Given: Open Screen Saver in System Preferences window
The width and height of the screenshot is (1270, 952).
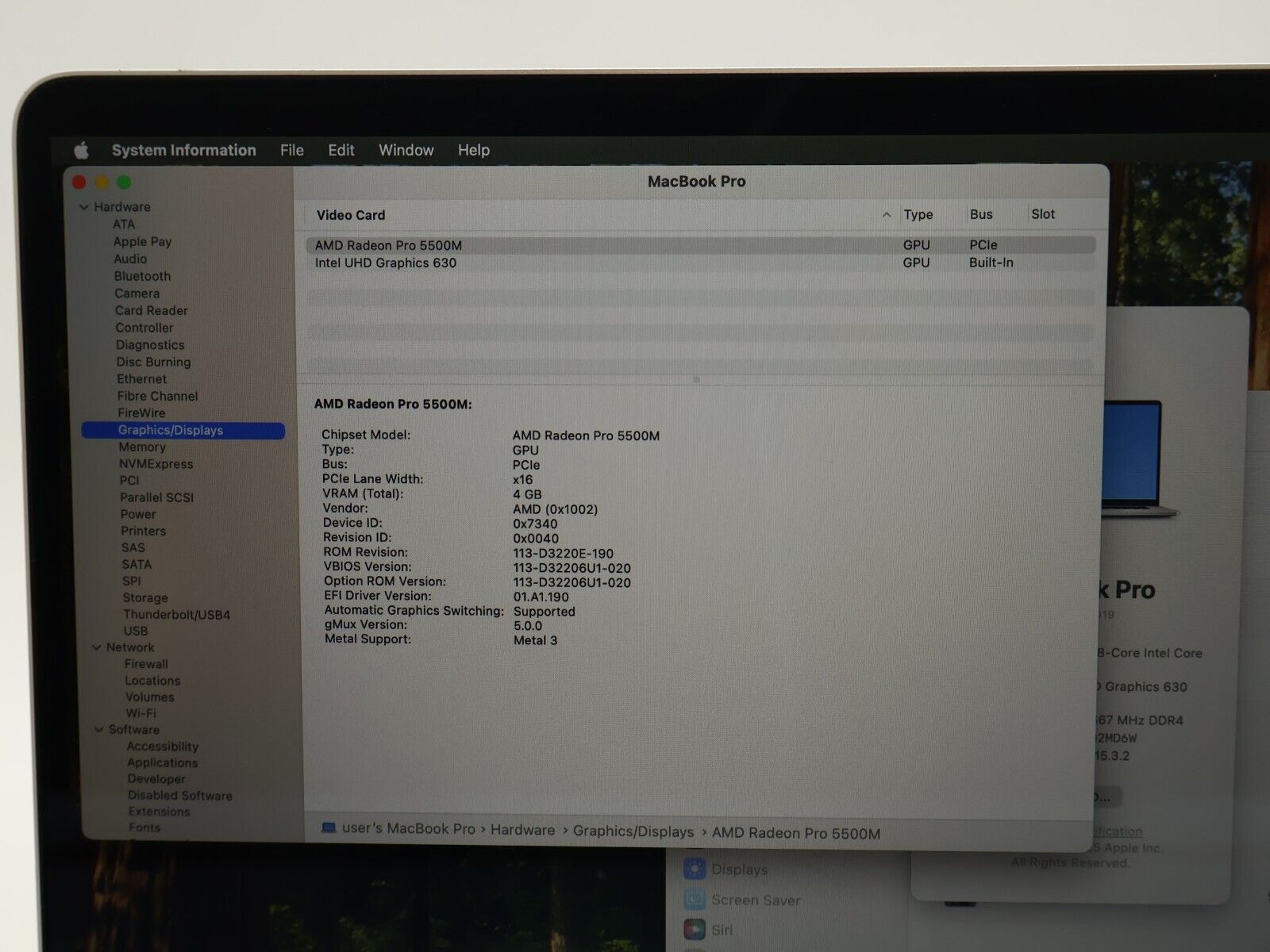Looking at the screenshot, I should click(756, 900).
